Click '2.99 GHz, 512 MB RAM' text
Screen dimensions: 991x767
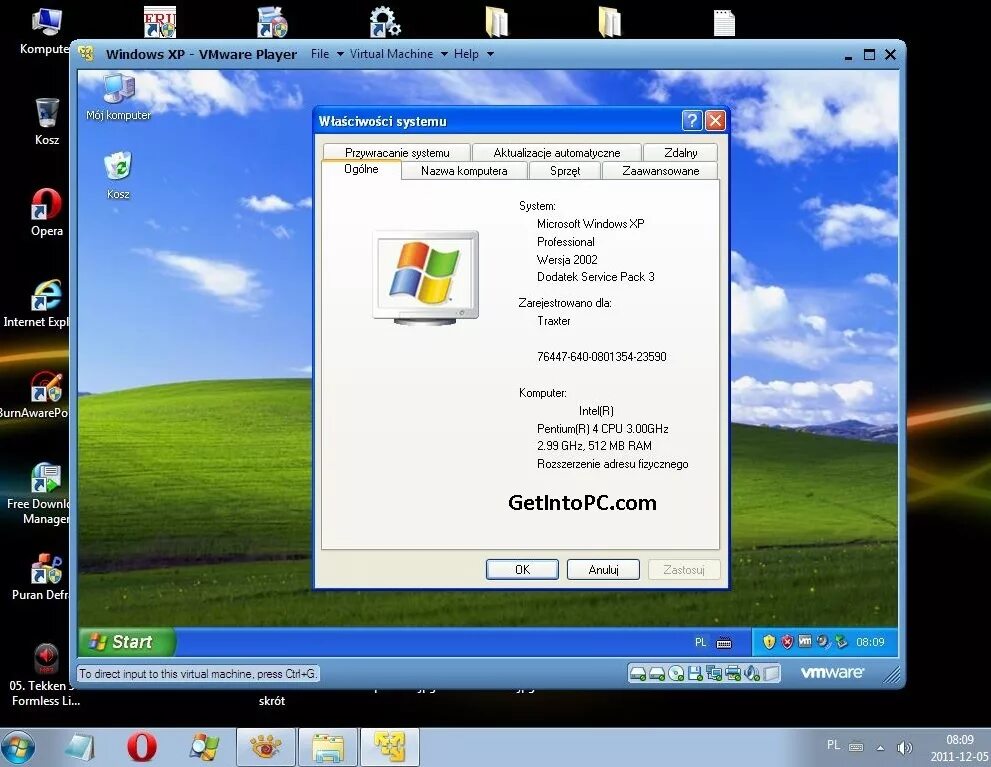coord(594,445)
